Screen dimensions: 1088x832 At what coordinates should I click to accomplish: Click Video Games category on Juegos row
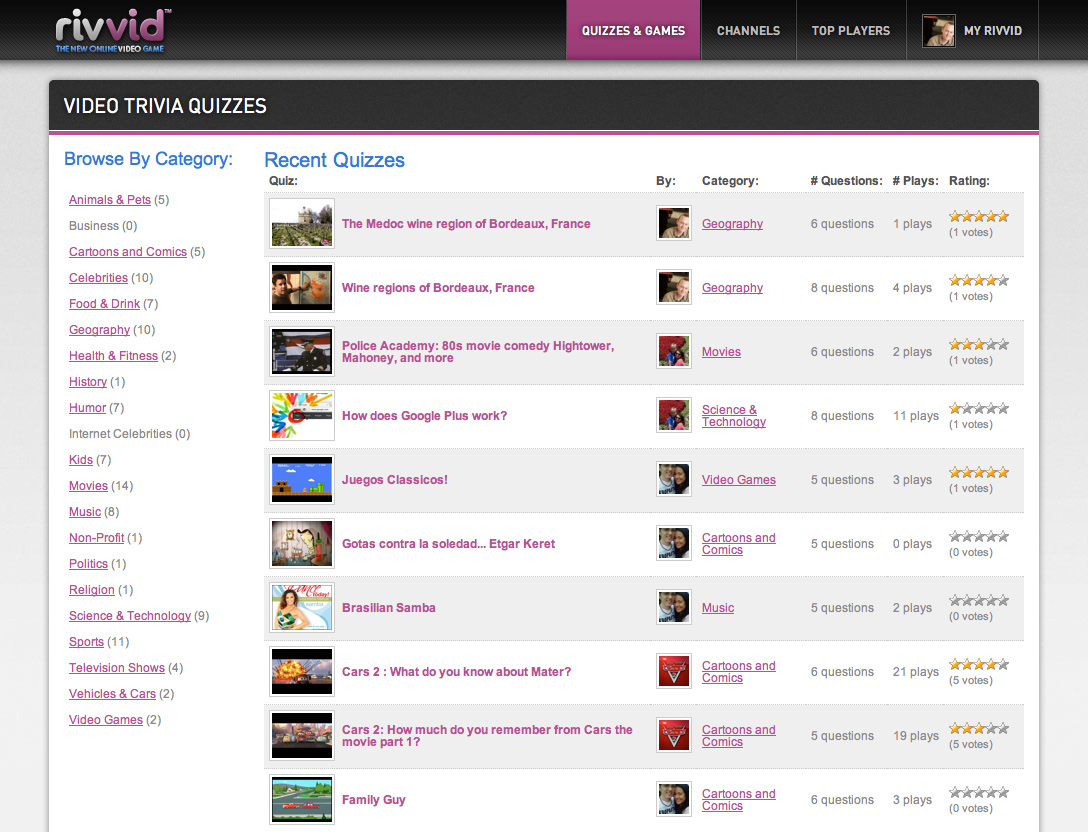(738, 480)
